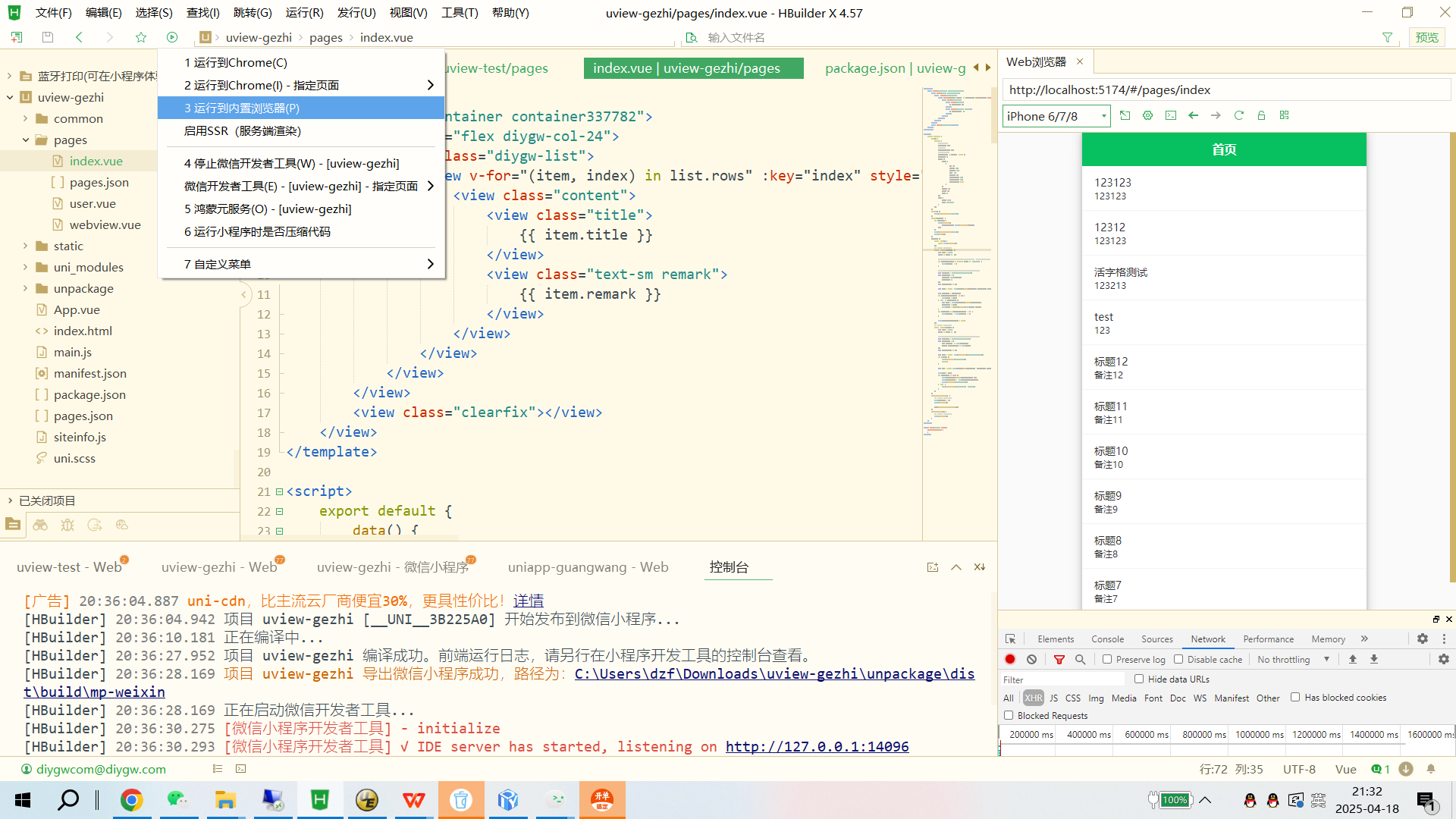Click the clear network log icon

(1031, 660)
